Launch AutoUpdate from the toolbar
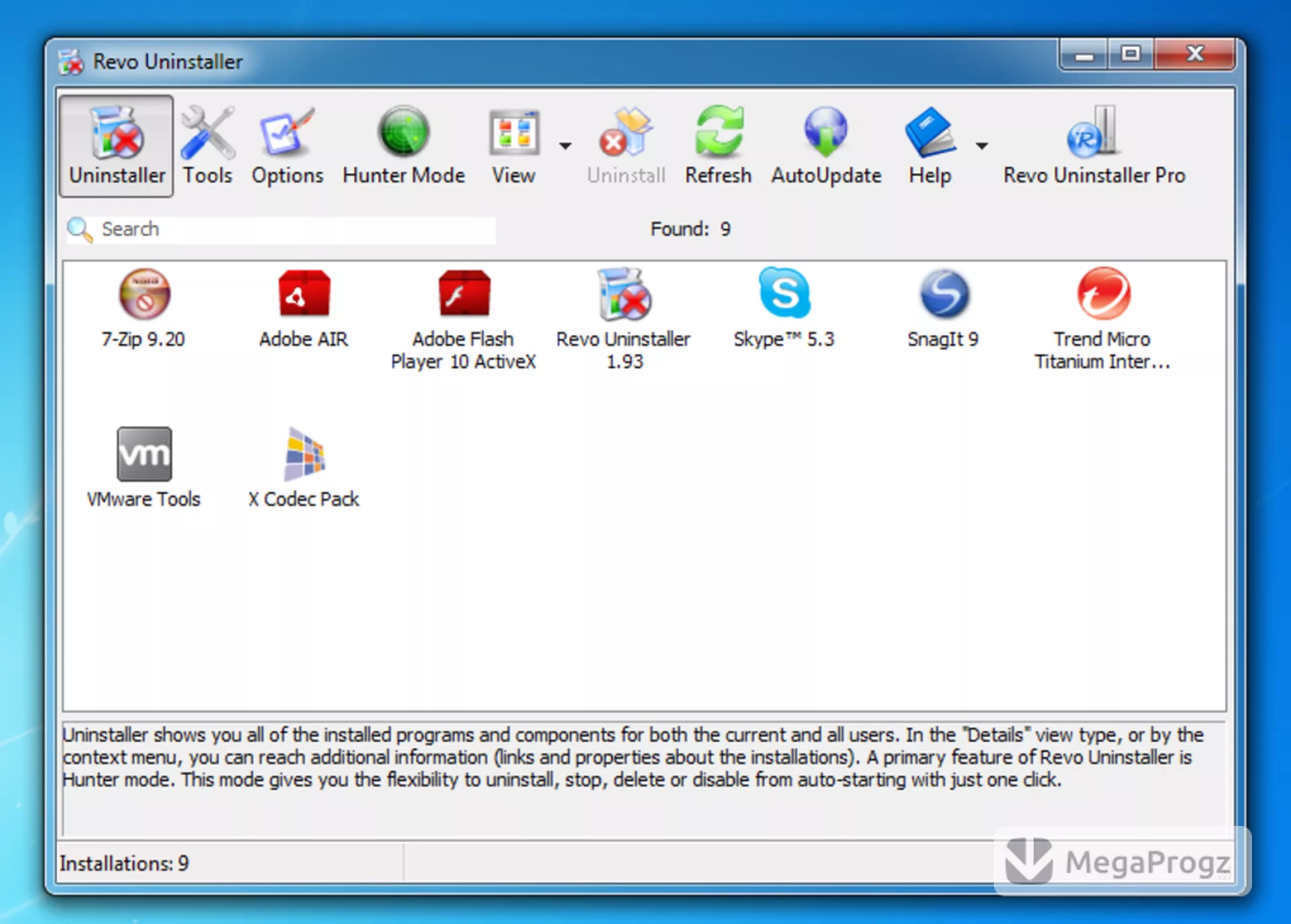1291x924 pixels. tap(826, 146)
